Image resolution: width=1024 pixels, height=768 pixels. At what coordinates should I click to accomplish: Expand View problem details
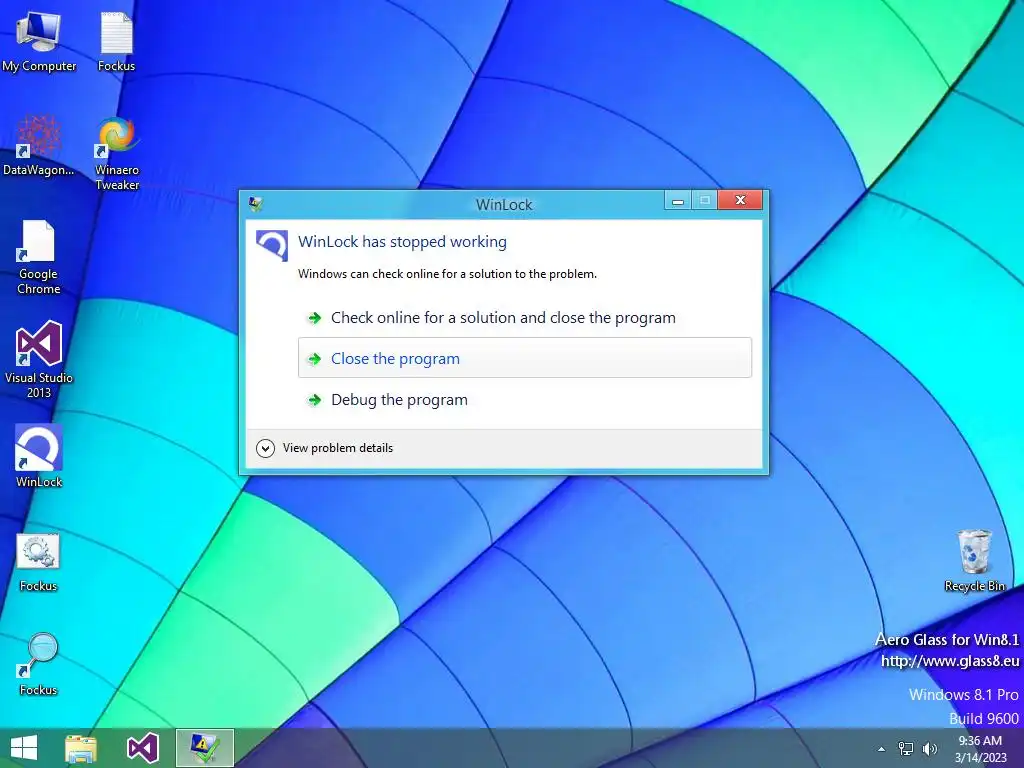[x=325, y=448]
